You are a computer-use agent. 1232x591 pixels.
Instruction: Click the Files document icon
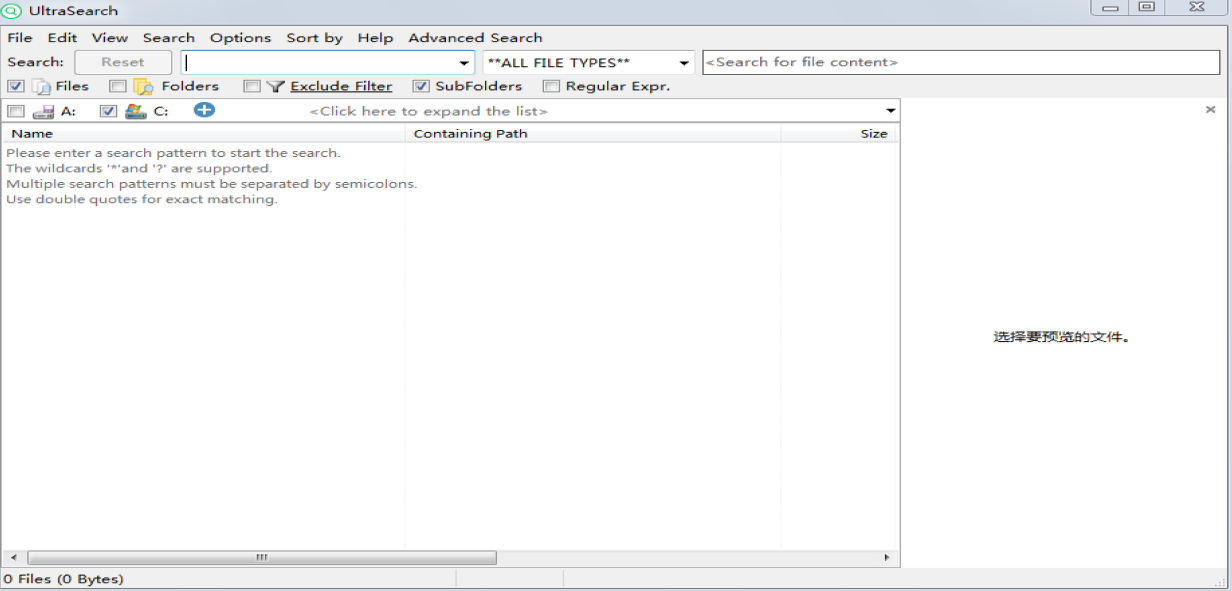(x=42, y=87)
